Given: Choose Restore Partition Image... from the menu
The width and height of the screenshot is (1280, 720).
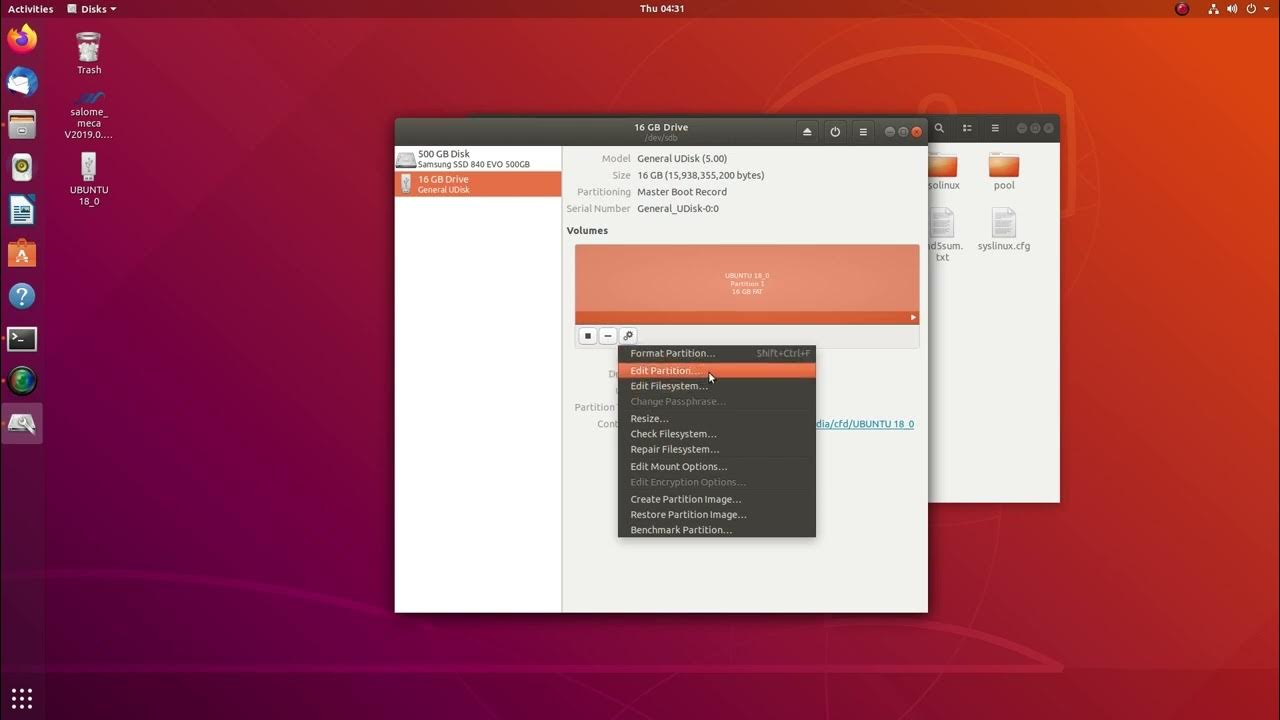Looking at the screenshot, I should (717, 514).
